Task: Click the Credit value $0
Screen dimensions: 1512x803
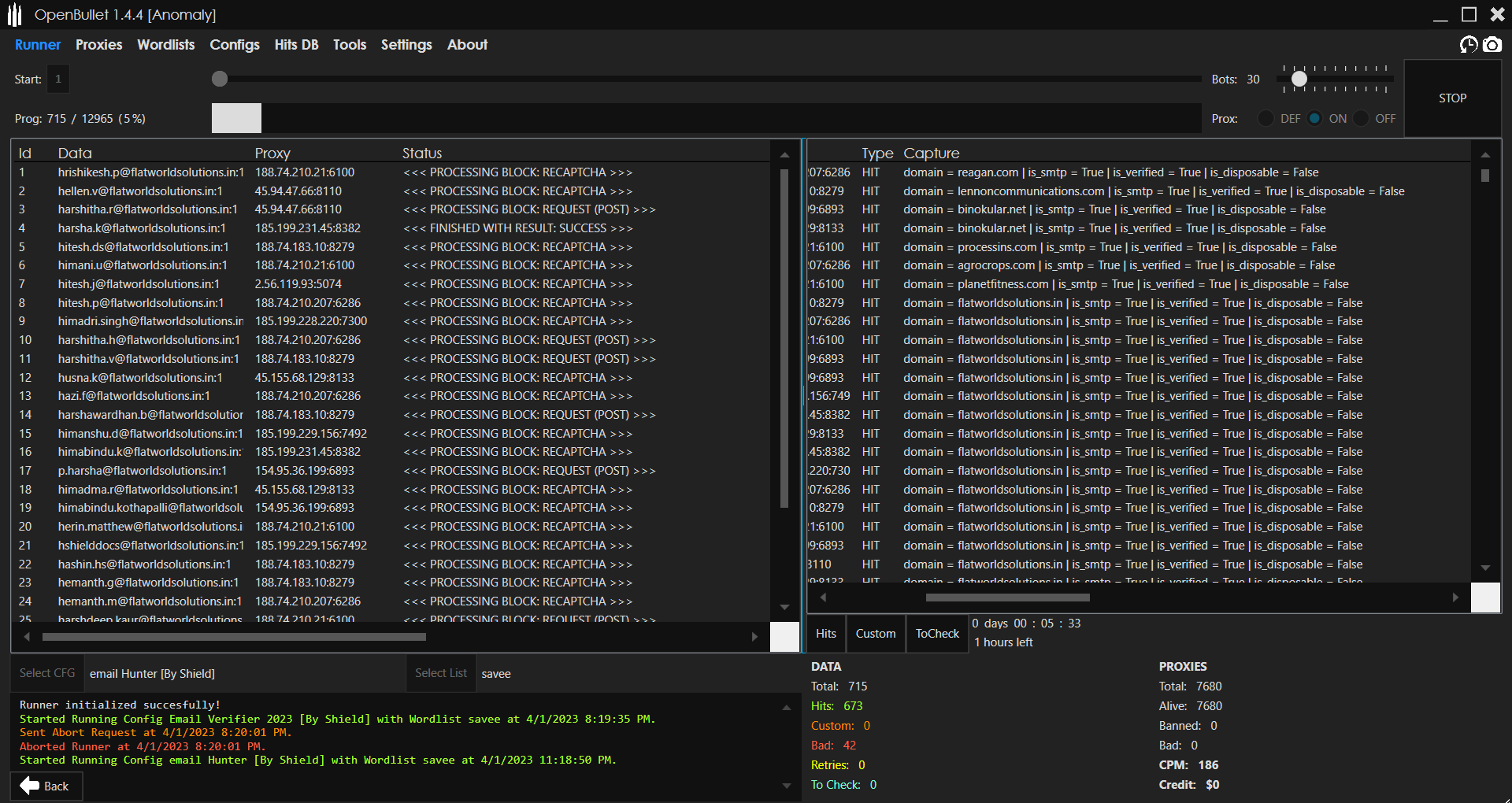Action: [x=1213, y=785]
